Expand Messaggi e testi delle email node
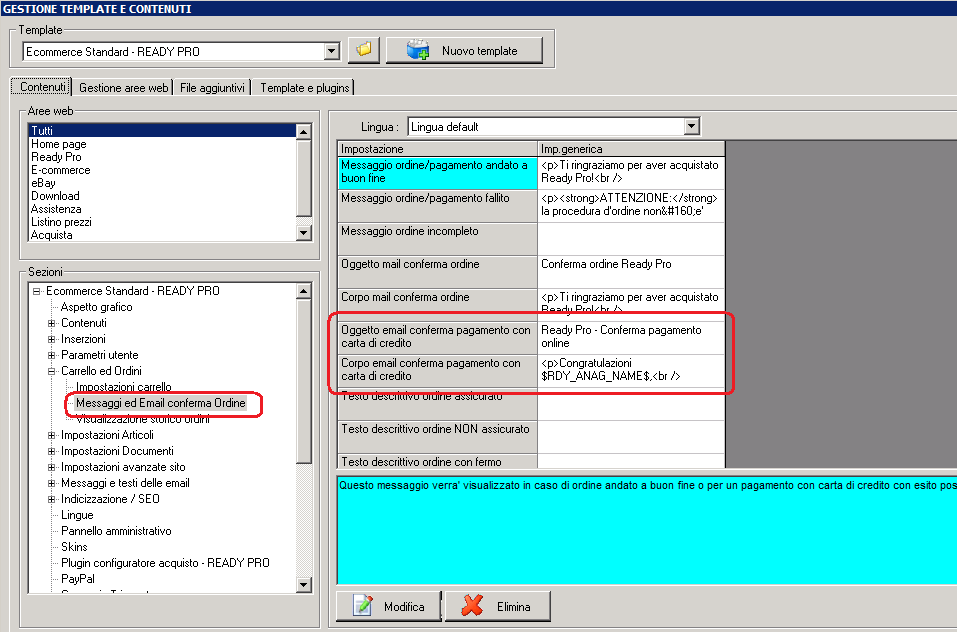Image resolution: width=957 pixels, height=632 pixels. pos(52,483)
